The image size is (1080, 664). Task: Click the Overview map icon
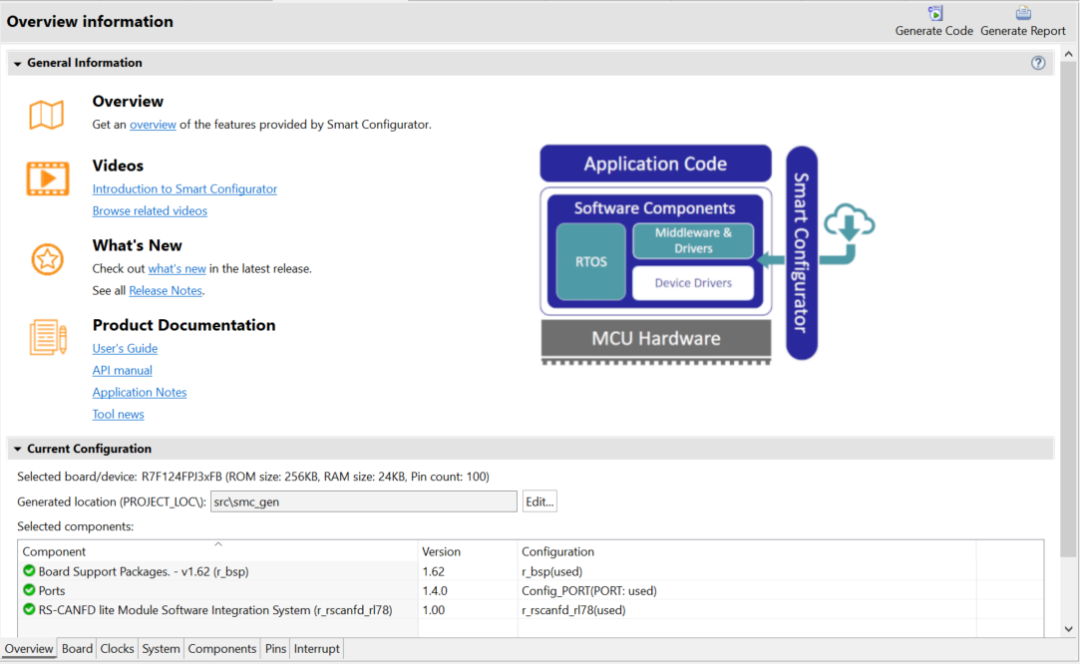pyautogui.click(x=47, y=114)
